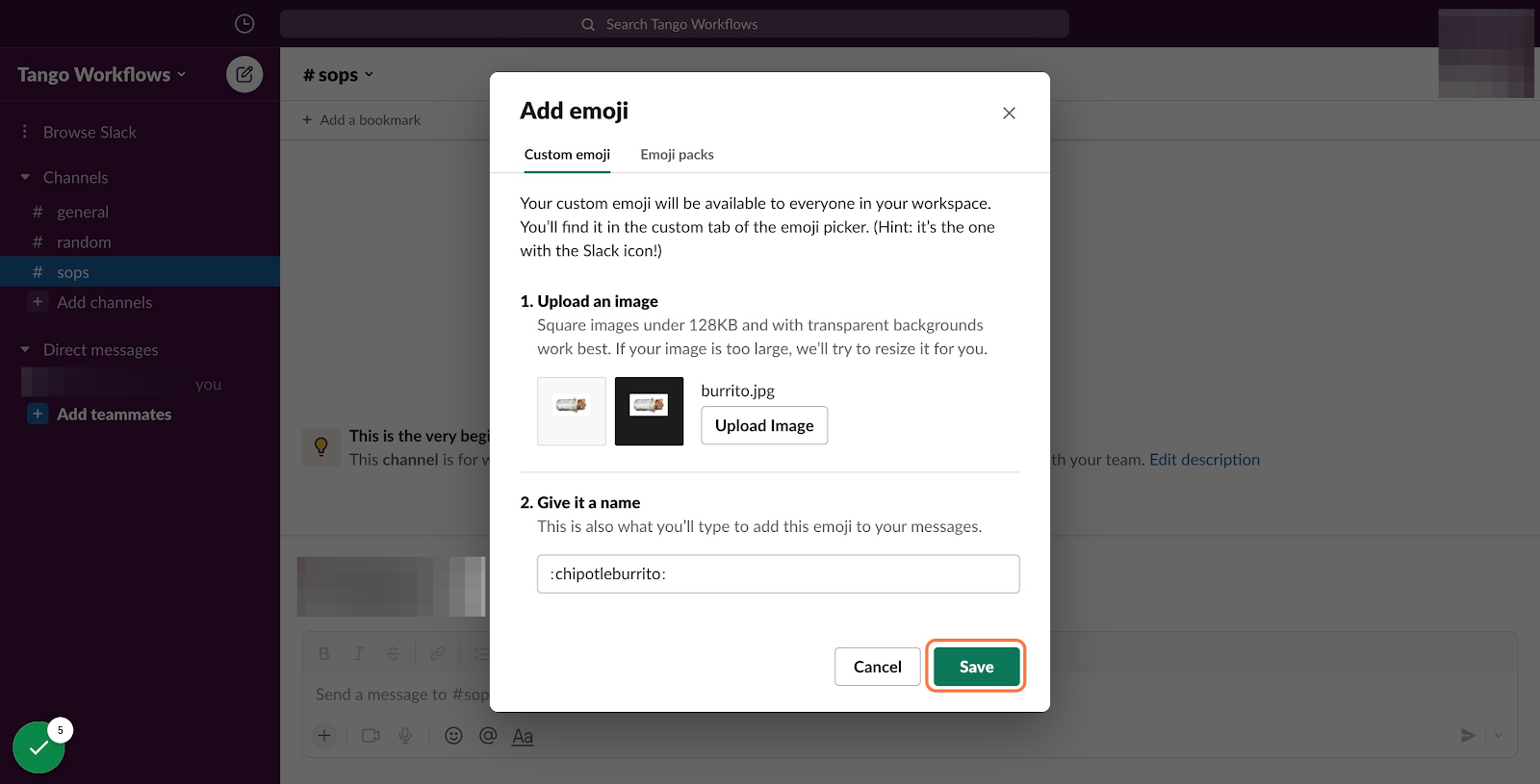Click Browse Slack in the sidebar
The image size is (1540, 784).
click(x=90, y=132)
